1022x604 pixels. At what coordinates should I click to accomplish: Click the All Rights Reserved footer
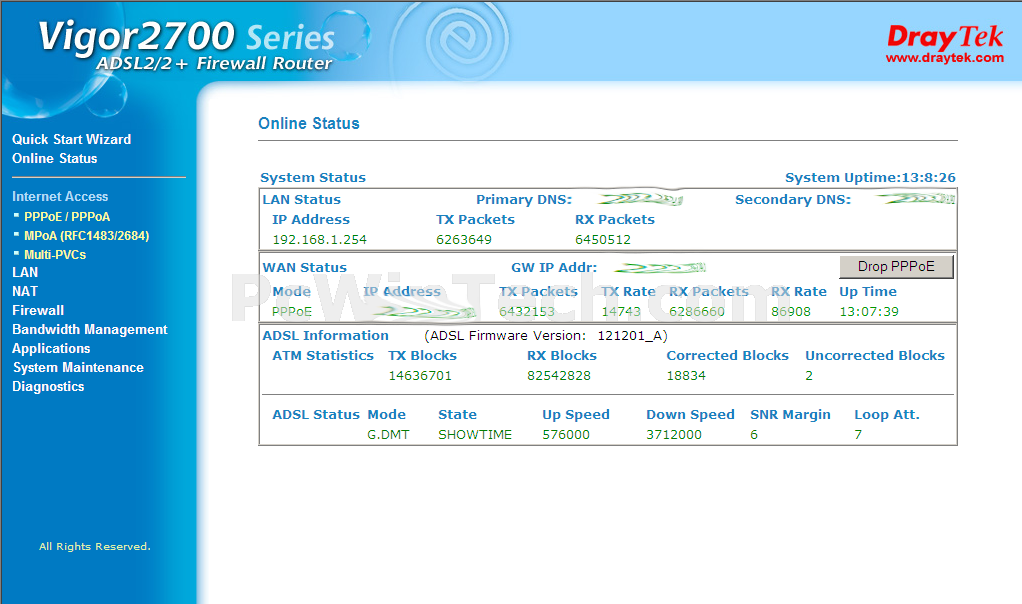pos(95,546)
